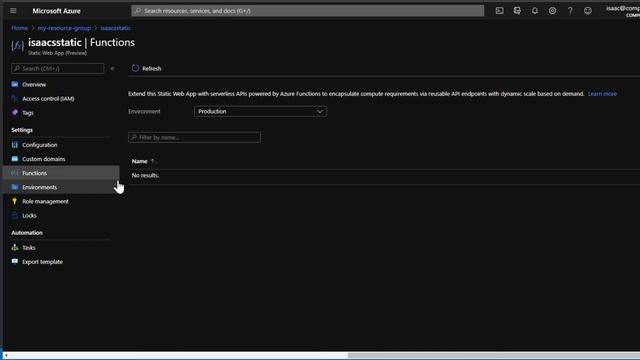640x360 pixels.
Task: Click the Settings section heading
Action: 22,130
